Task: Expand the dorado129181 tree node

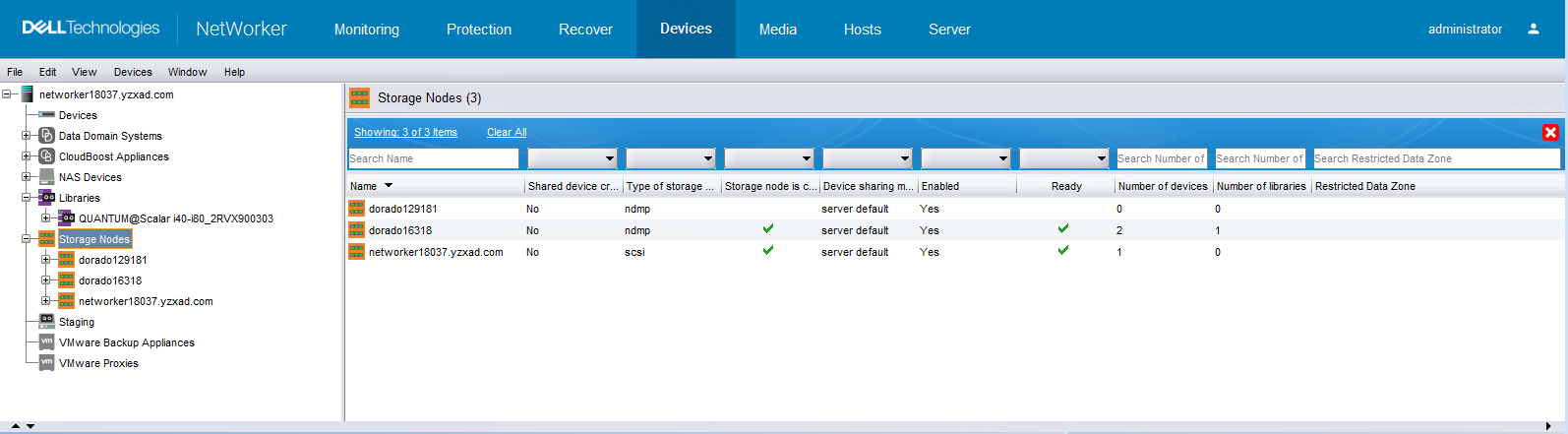Action: tap(46, 260)
